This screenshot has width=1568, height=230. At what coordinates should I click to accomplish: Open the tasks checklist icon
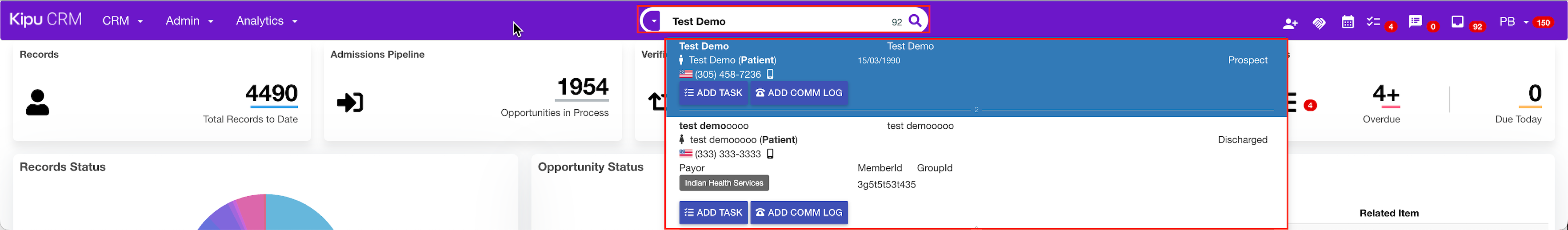pyautogui.click(x=1373, y=22)
